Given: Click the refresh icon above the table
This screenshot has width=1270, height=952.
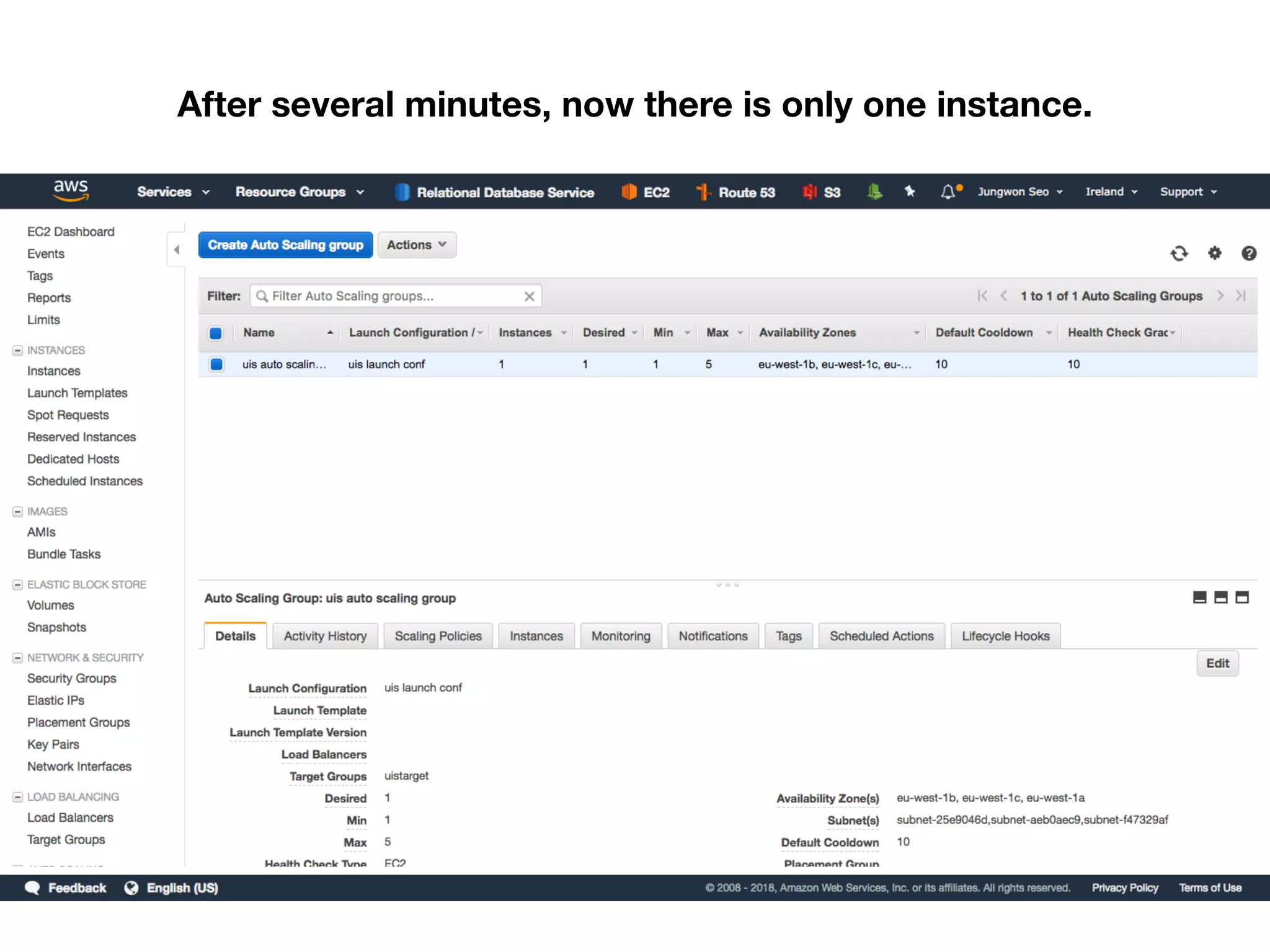Looking at the screenshot, I should [1179, 253].
